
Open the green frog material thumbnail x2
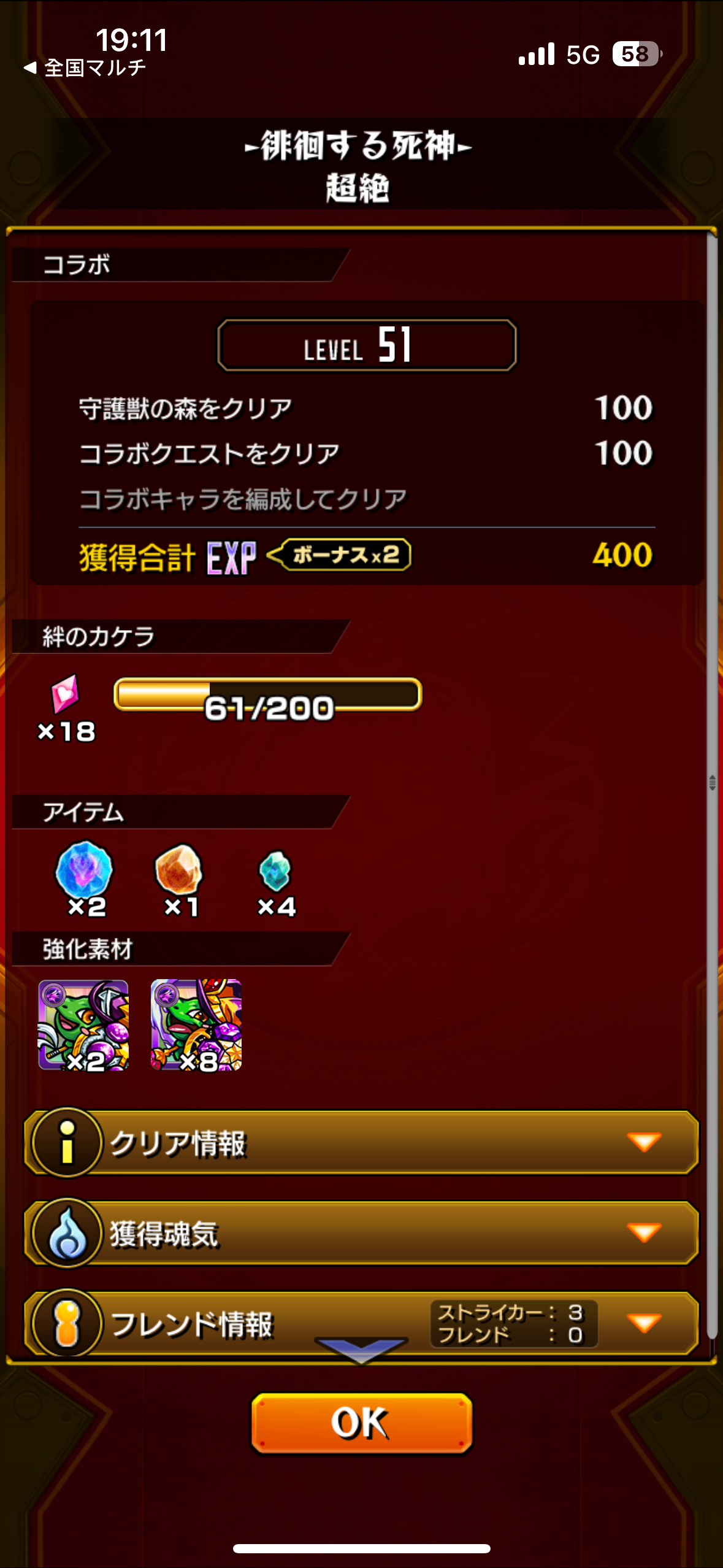pos(83,1025)
